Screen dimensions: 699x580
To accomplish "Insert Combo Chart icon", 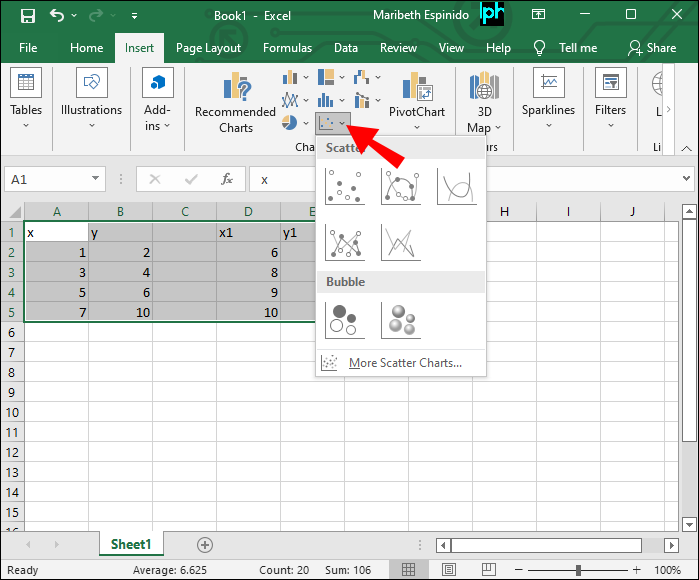I will (x=362, y=100).
